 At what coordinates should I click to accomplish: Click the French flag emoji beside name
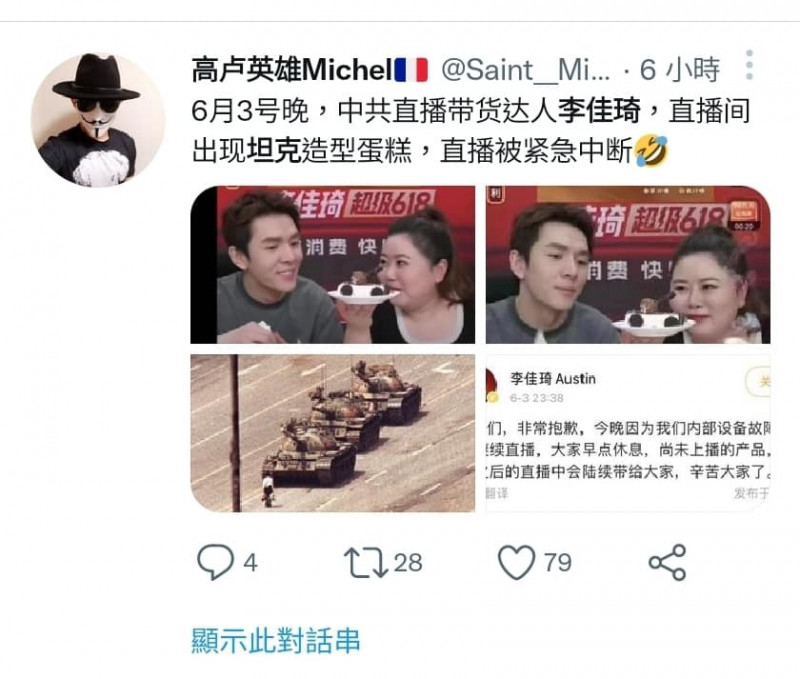411,70
